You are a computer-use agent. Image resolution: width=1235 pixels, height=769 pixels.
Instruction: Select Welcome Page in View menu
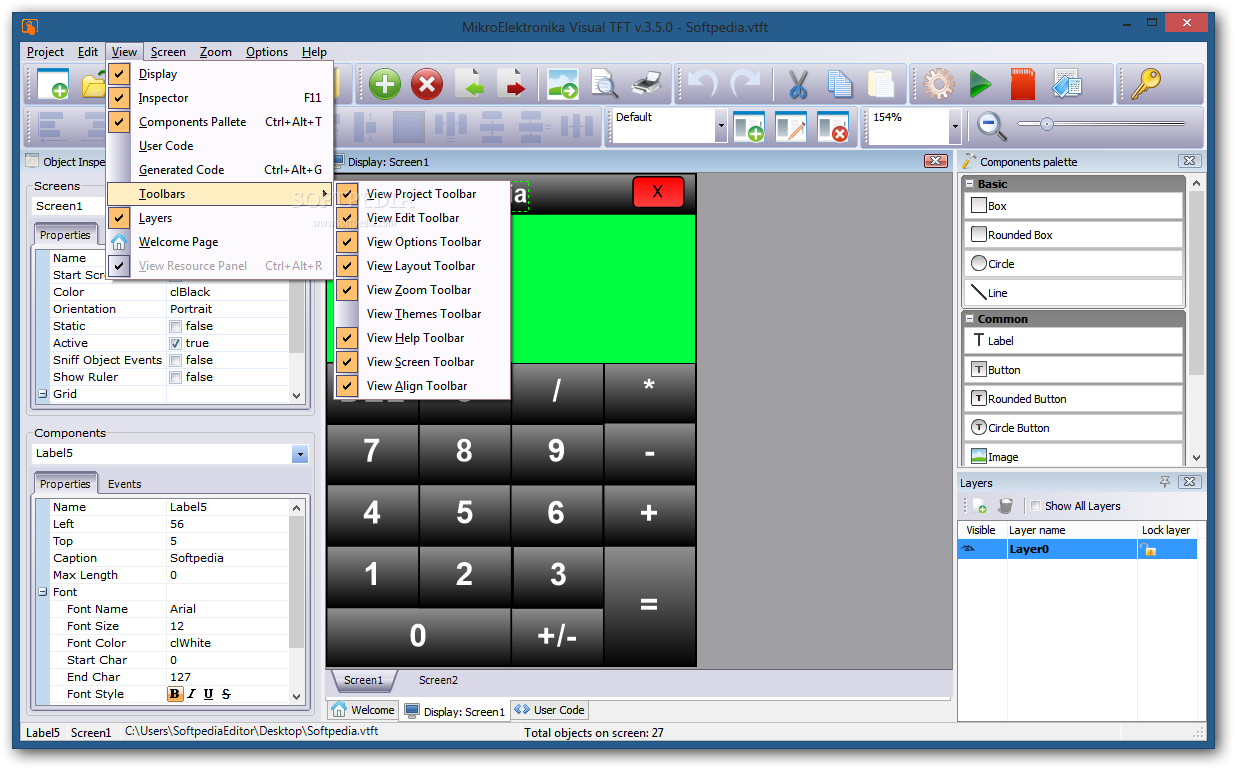click(219, 242)
